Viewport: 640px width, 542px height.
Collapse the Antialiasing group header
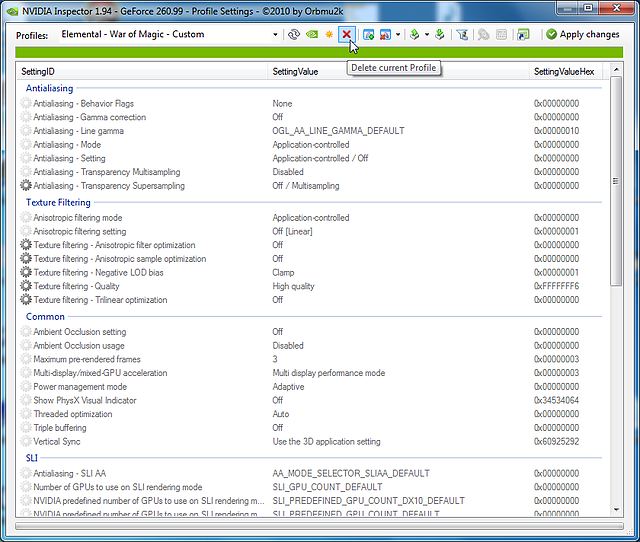point(49,88)
